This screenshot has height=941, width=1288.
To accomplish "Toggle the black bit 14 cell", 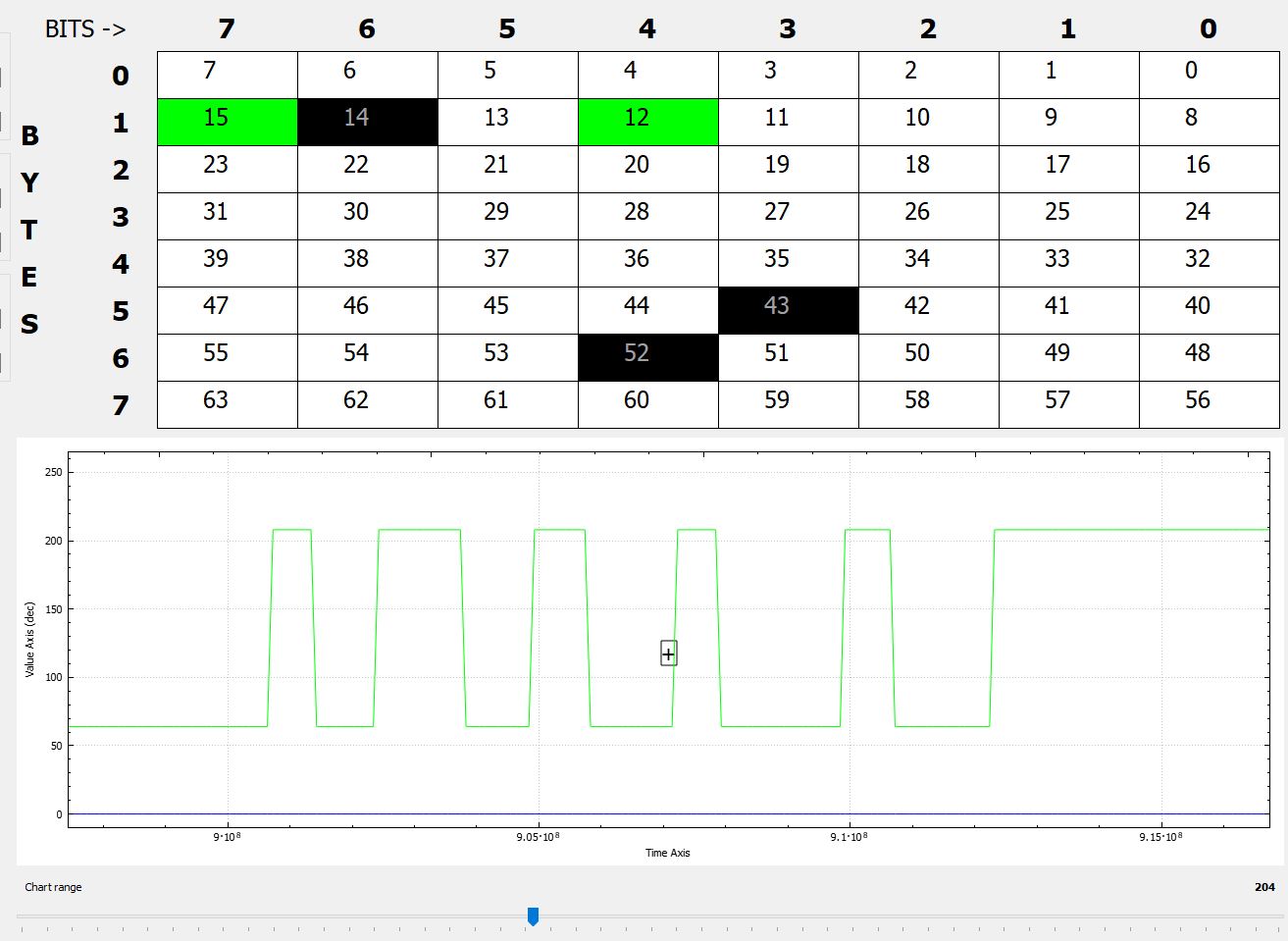I will [x=367, y=122].
